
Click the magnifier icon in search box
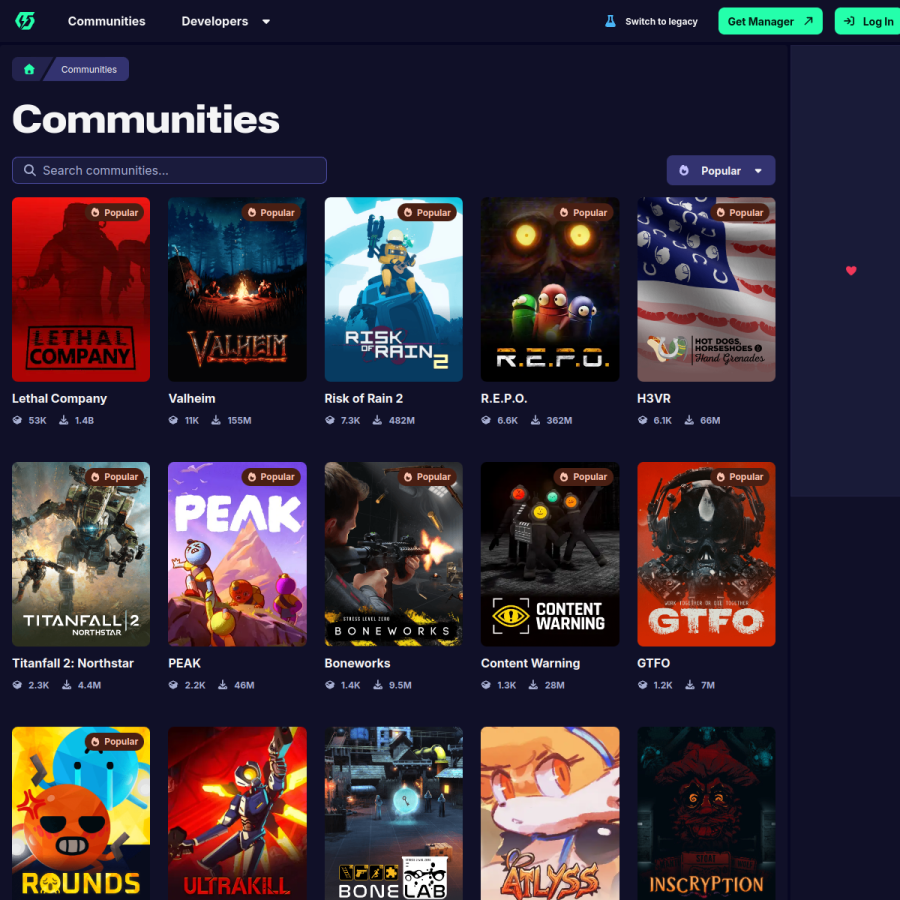pyautogui.click(x=30, y=170)
